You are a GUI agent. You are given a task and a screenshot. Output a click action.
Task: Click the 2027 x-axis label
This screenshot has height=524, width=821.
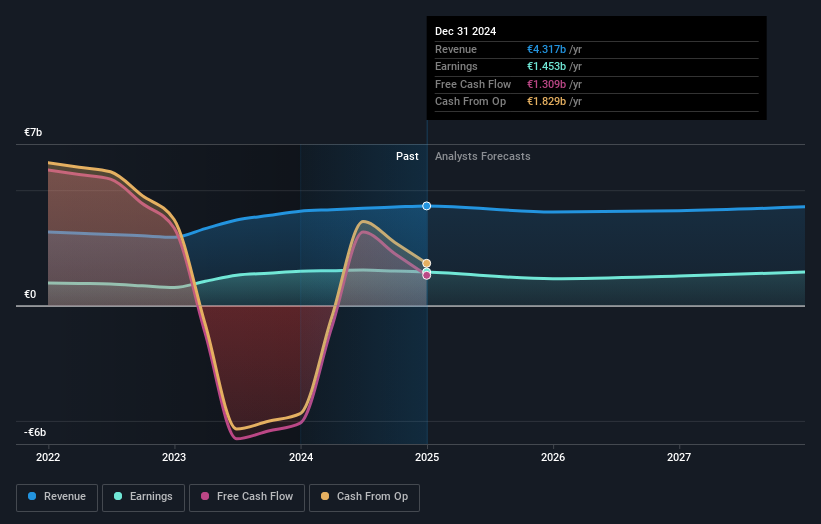coord(679,457)
